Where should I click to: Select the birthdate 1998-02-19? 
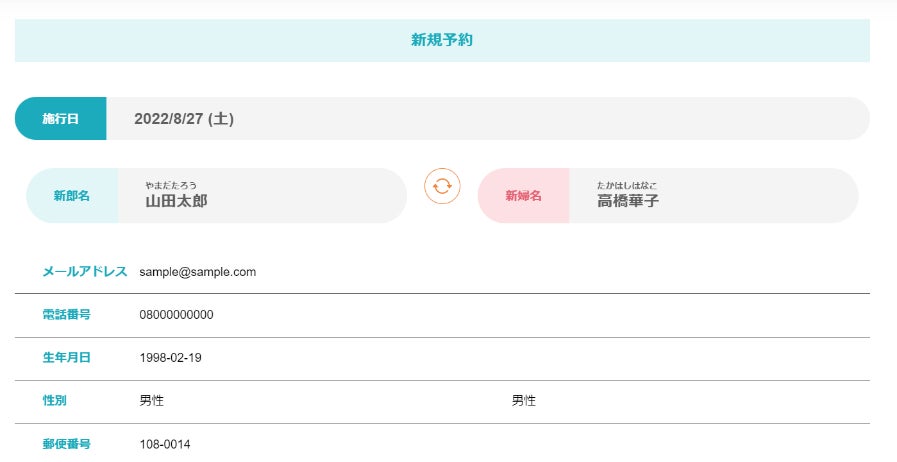171,358
